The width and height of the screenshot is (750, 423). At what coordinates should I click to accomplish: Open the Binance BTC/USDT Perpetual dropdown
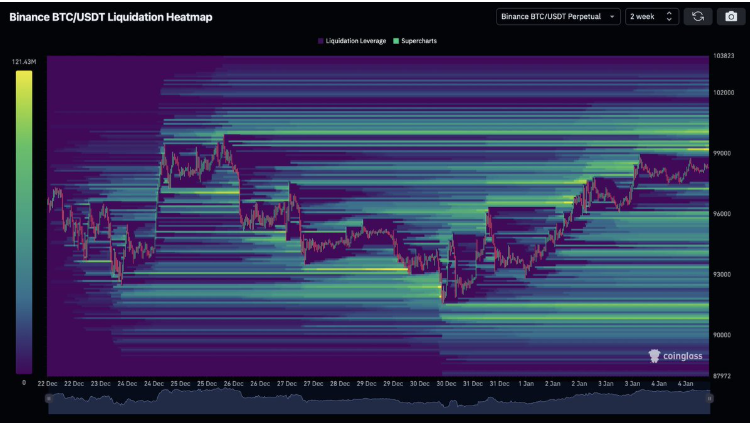point(558,17)
